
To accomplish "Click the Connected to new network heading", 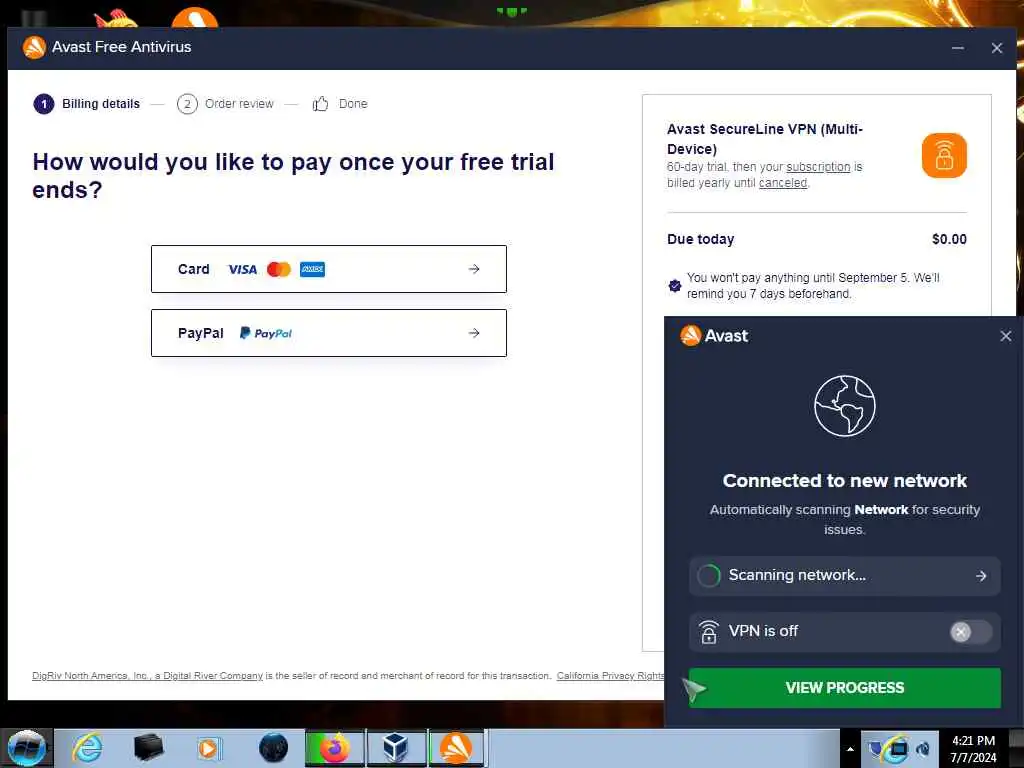I will pyautogui.click(x=844, y=481).
